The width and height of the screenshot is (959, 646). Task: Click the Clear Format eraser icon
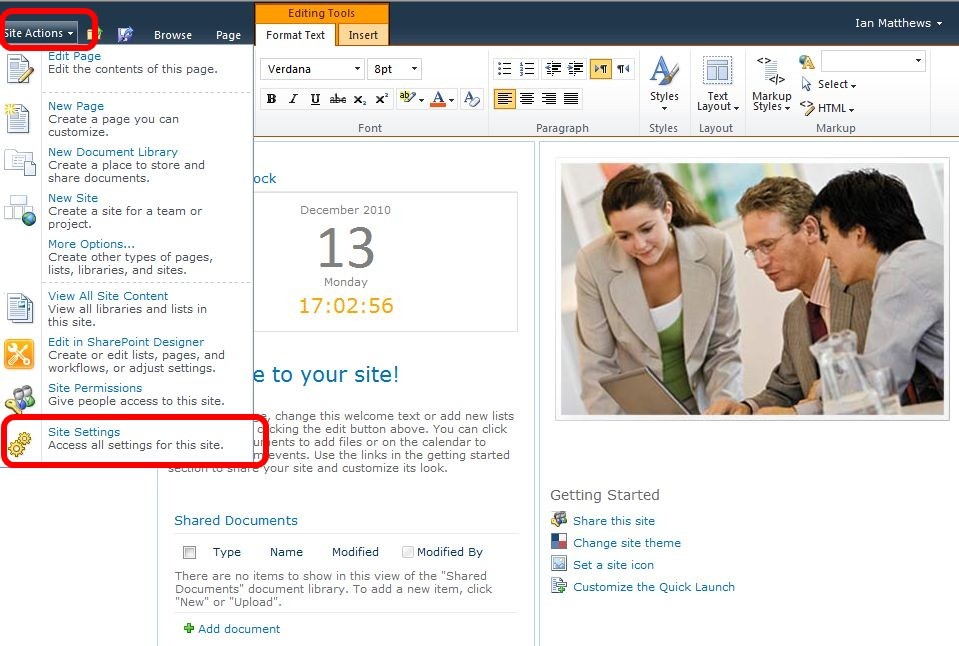pyautogui.click(x=473, y=99)
